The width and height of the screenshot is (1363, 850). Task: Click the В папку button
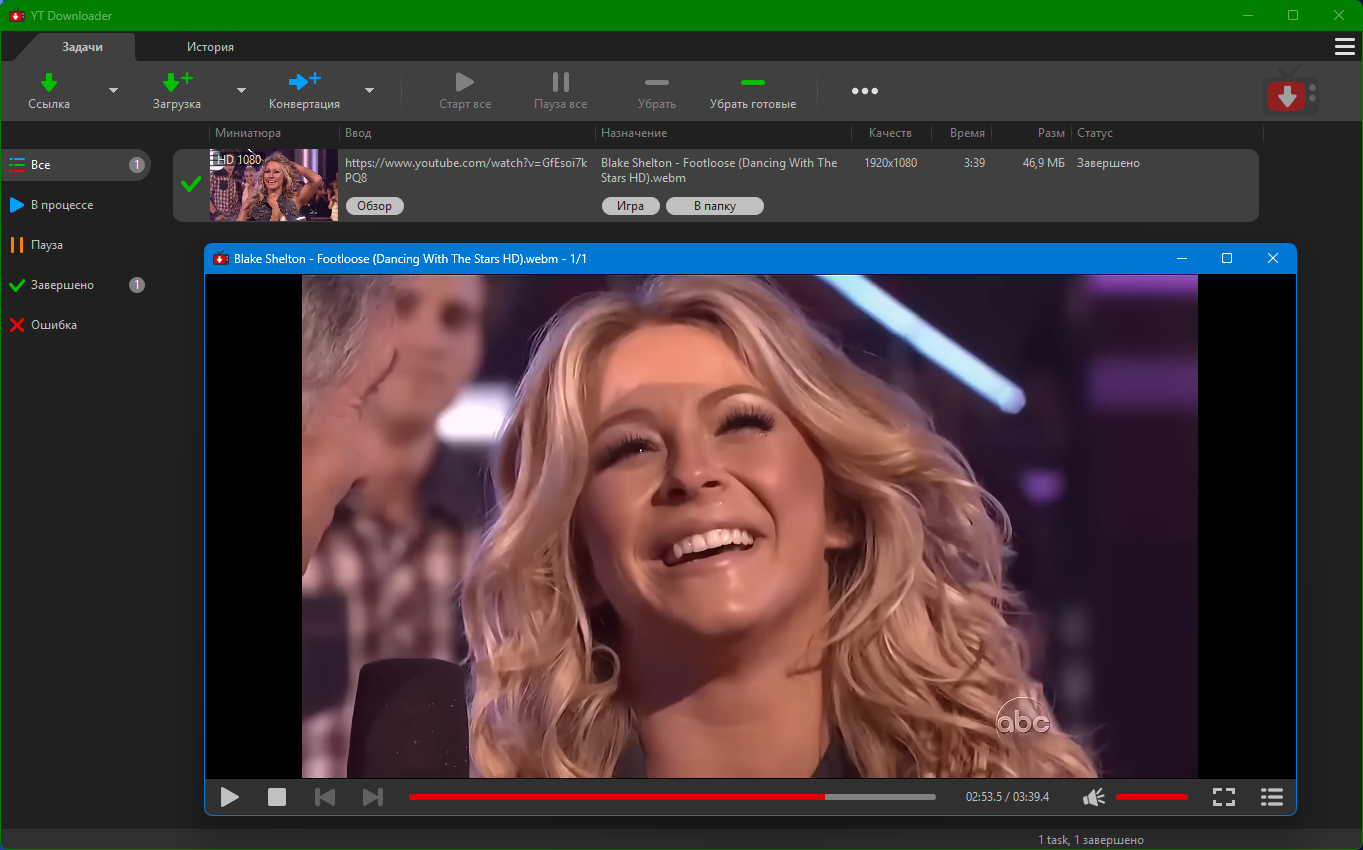(x=714, y=206)
